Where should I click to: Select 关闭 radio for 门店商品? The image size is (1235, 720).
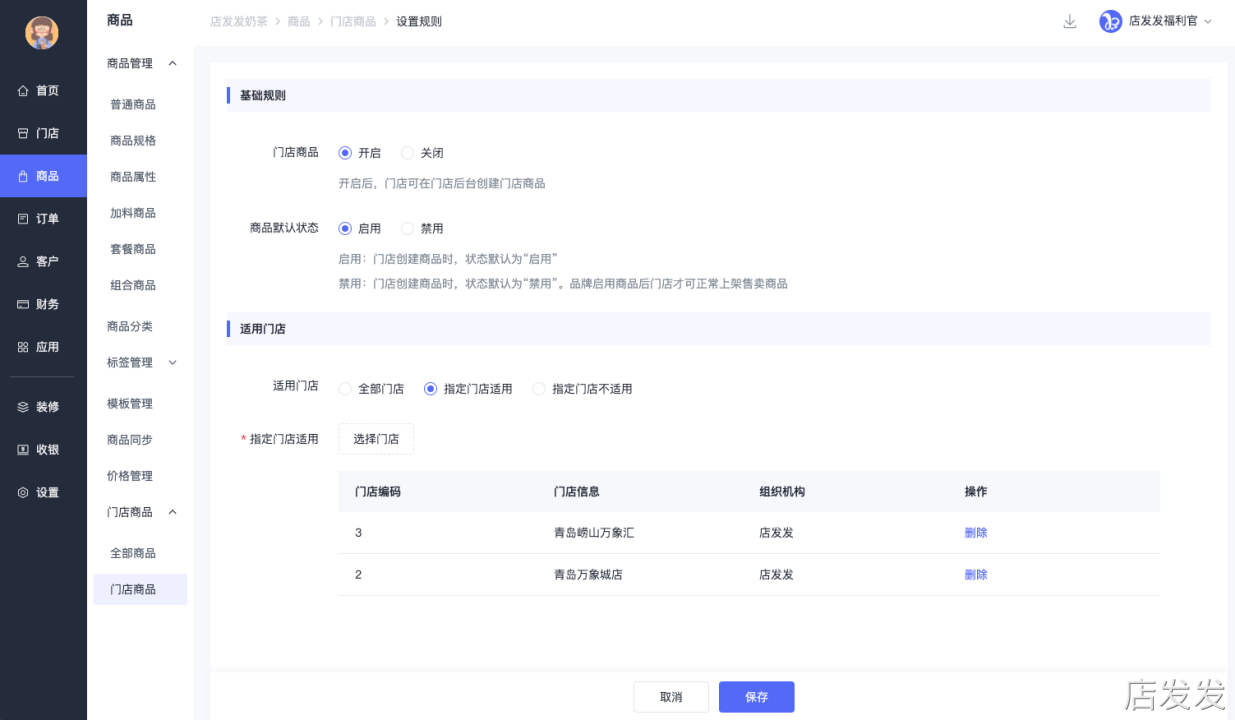[x=407, y=153]
